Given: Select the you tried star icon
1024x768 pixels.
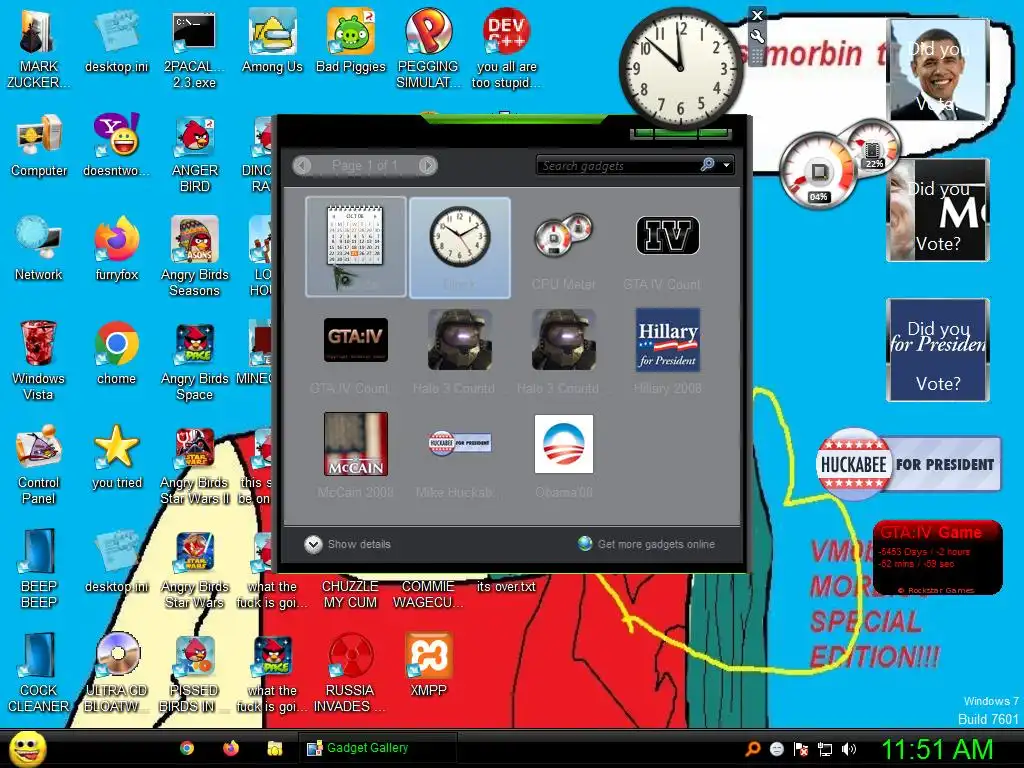Looking at the screenshot, I should (x=117, y=458).
